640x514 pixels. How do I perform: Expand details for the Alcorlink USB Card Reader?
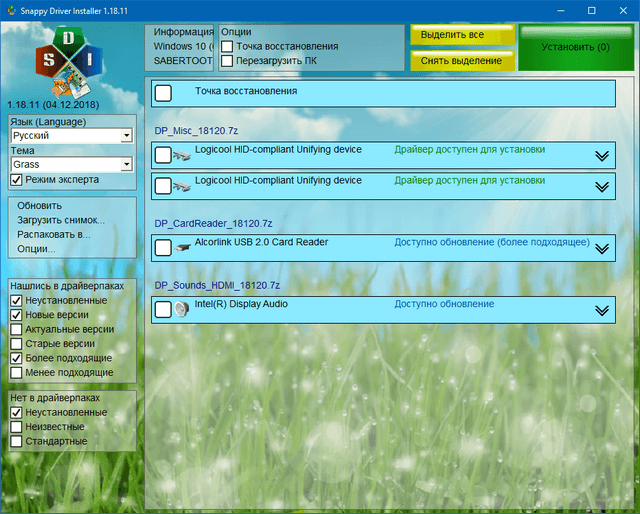click(x=601, y=248)
